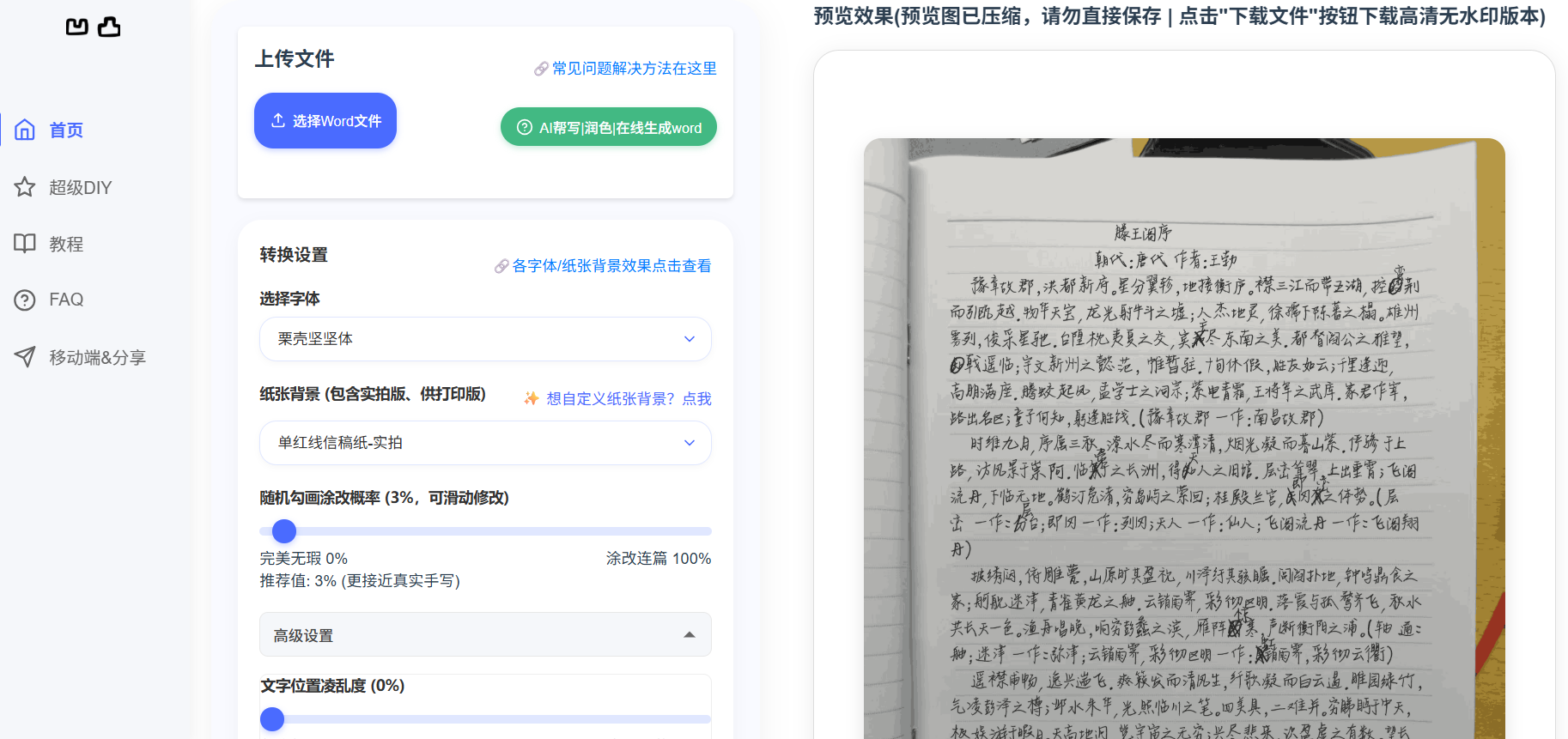
Task: Click the paper-plane icon beside 移动端&分享
Action: click(25, 357)
